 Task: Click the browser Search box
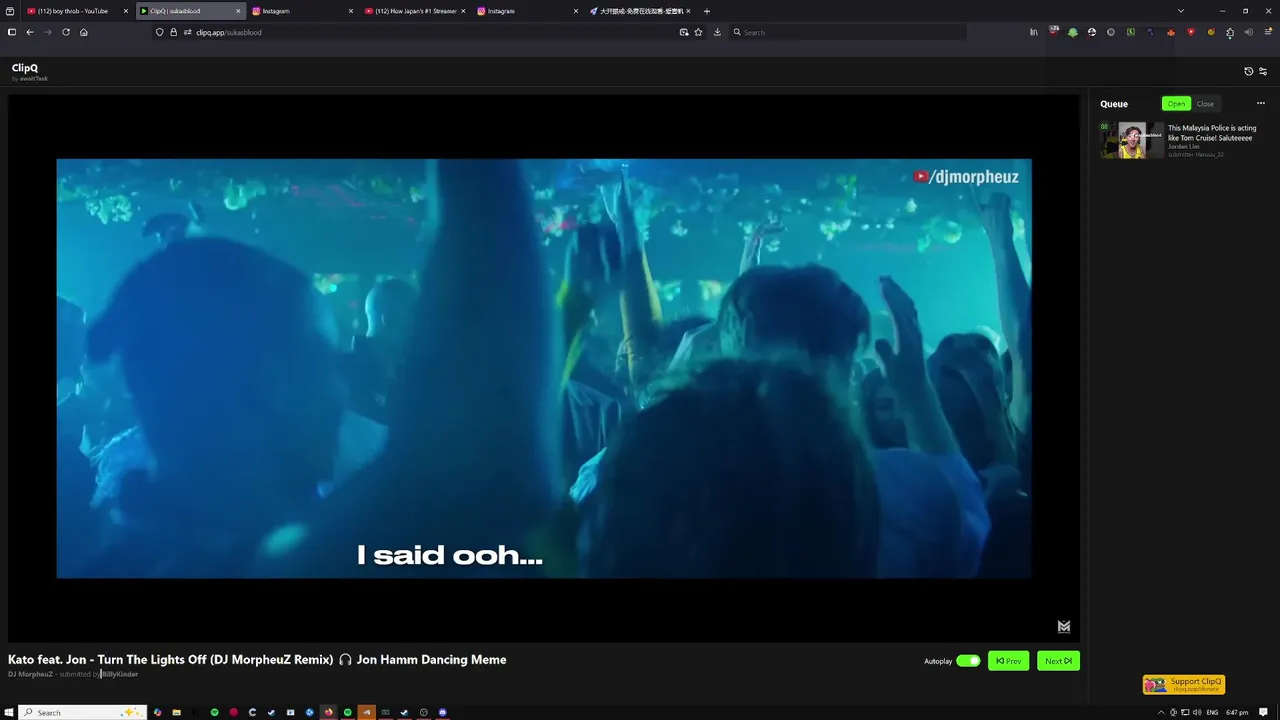(x=848, y=32)
